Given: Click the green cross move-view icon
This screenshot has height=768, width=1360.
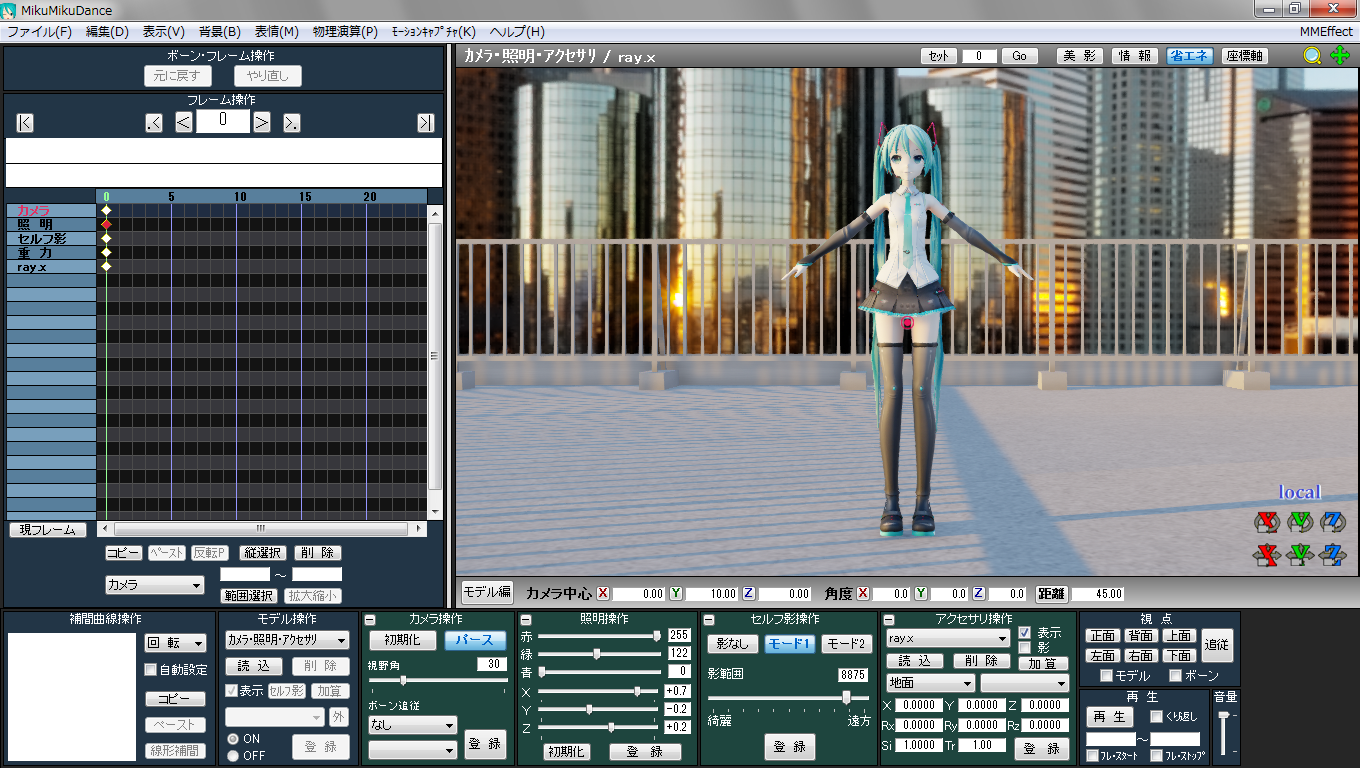Looking at the screenshot, I should pyautogui.click(x=1340, y=55).
